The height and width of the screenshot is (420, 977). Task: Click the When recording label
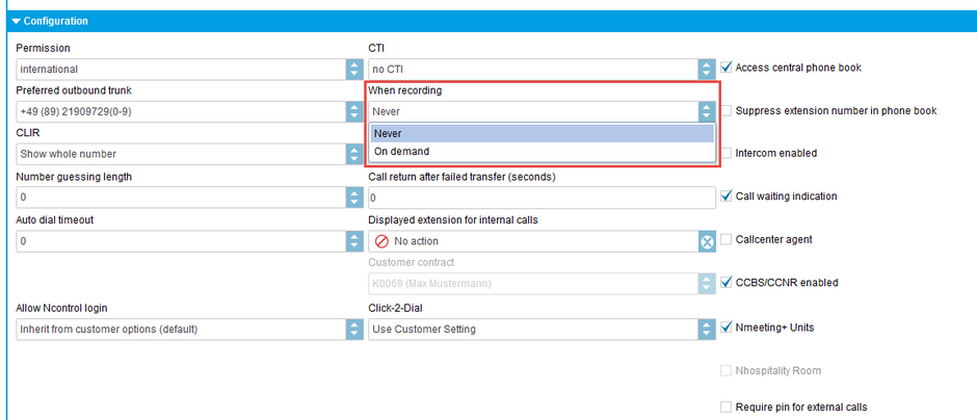(x=405, y=91)
